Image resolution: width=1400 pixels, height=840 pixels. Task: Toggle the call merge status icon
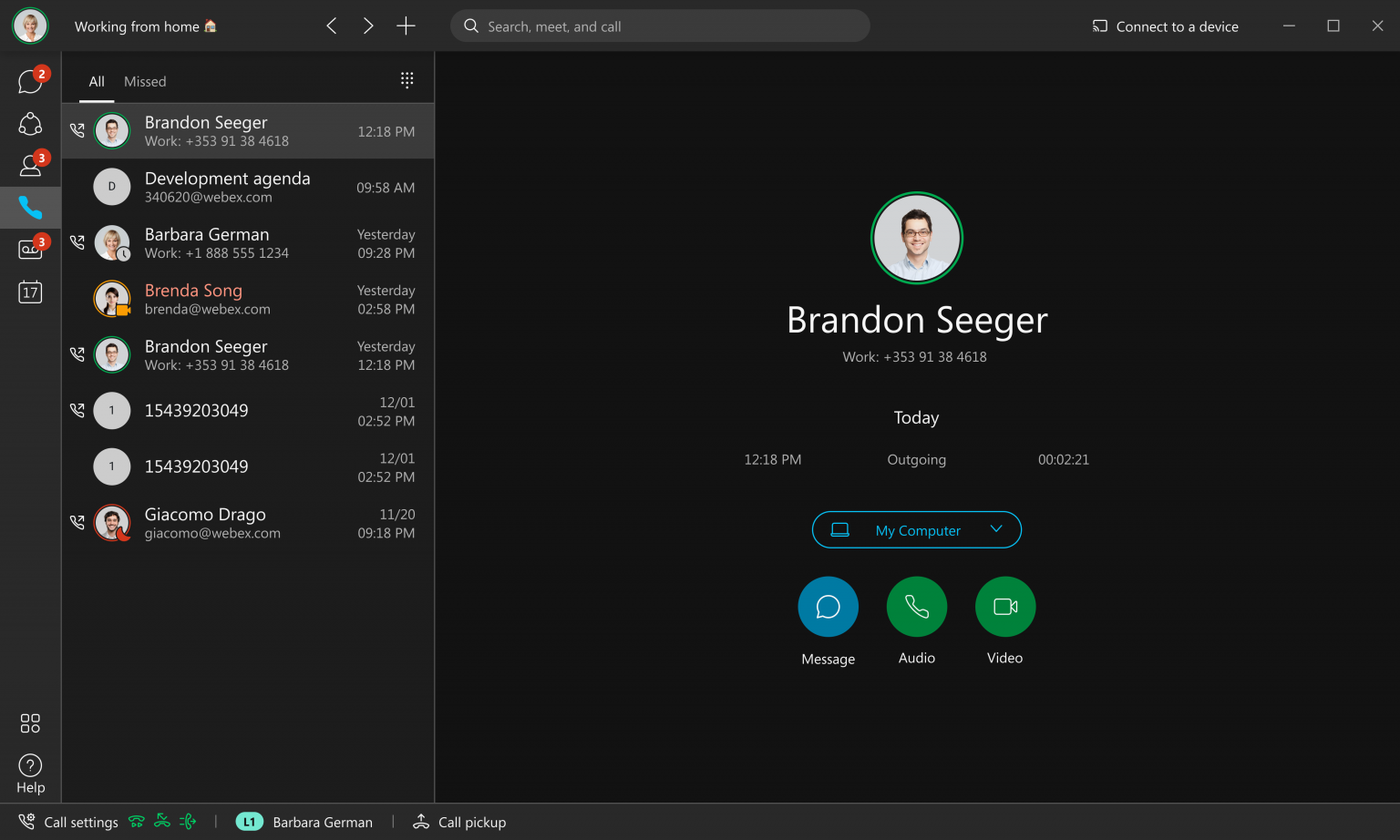[161, 822]
